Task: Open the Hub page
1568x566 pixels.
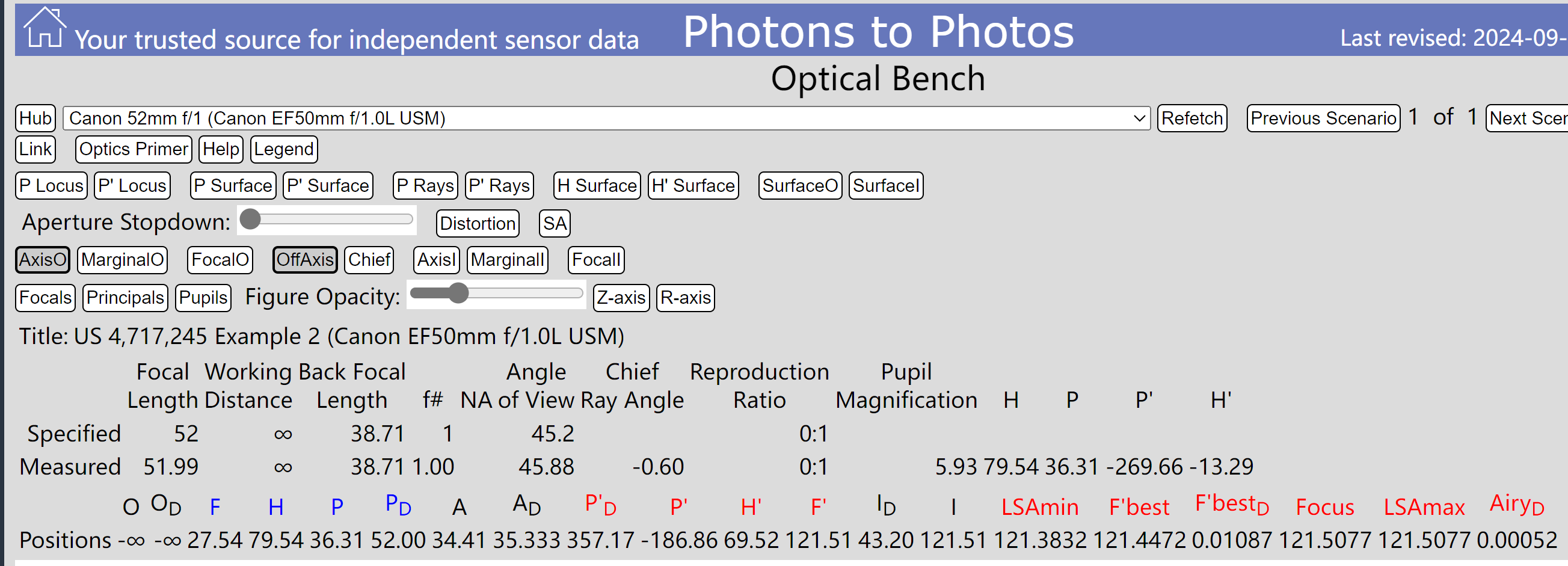Action: point(35,118)
